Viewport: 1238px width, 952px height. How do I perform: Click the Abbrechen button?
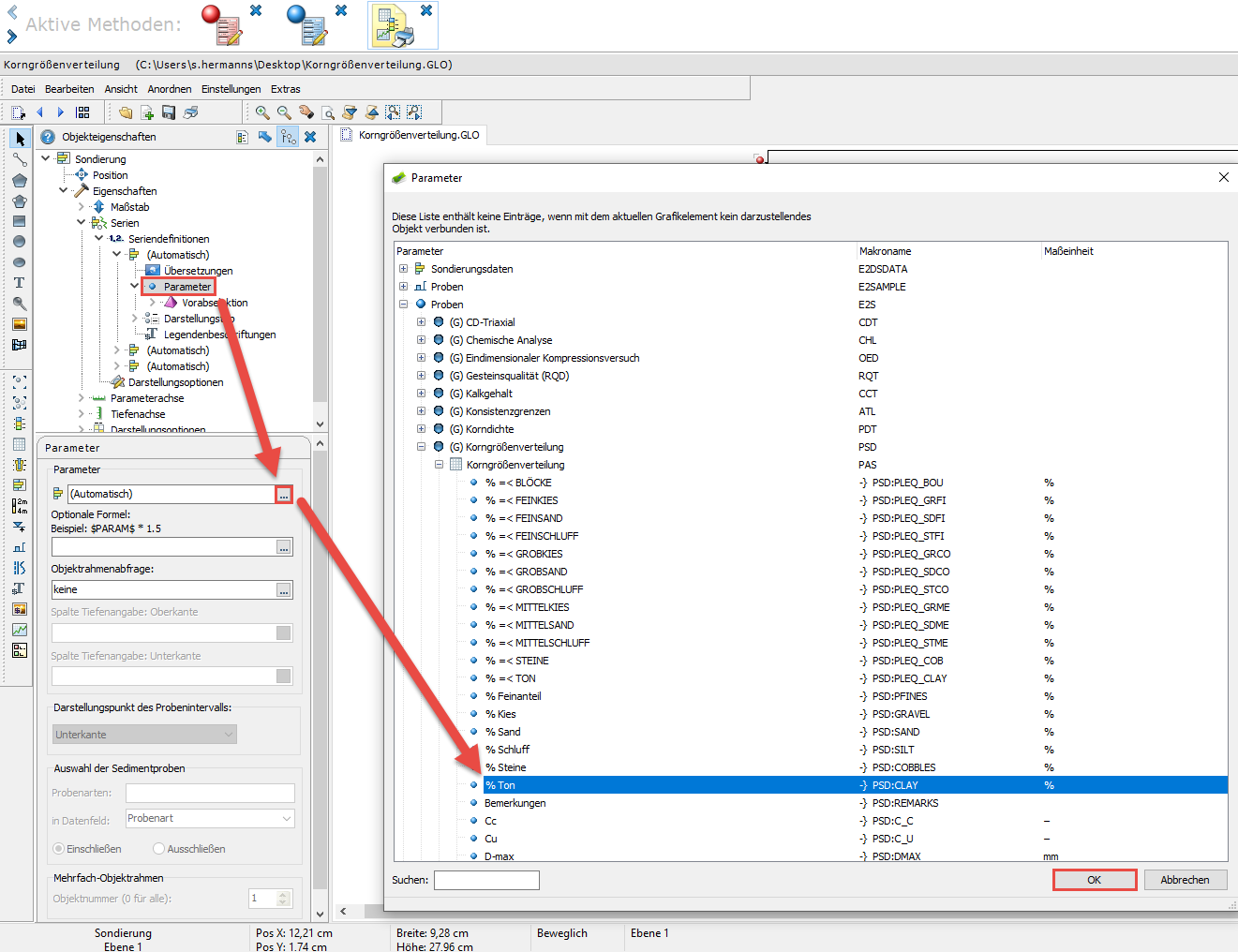[x=1186, y=880]
